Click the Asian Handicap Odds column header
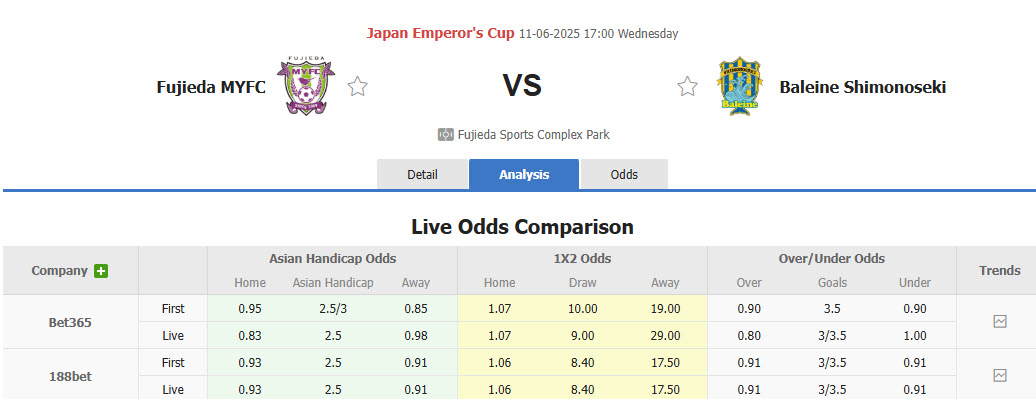Viewport: 1036px width, 399px height. (x=332, y=259)
